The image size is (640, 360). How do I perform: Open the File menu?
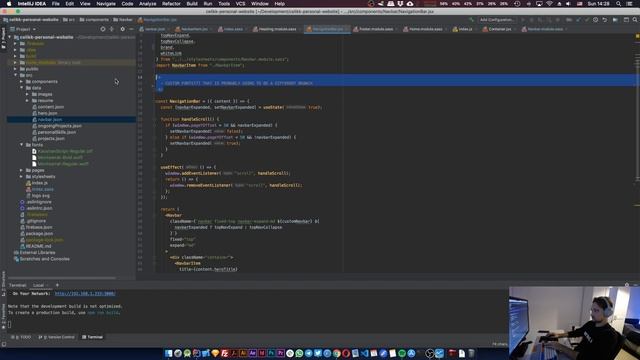tap(56, 4)
